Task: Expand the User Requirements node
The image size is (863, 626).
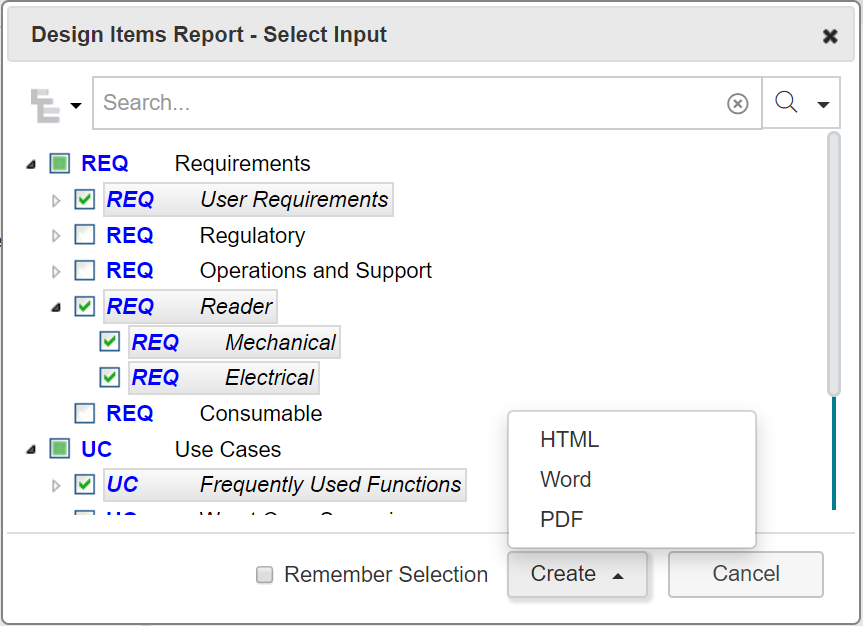Action: [56, 200]
